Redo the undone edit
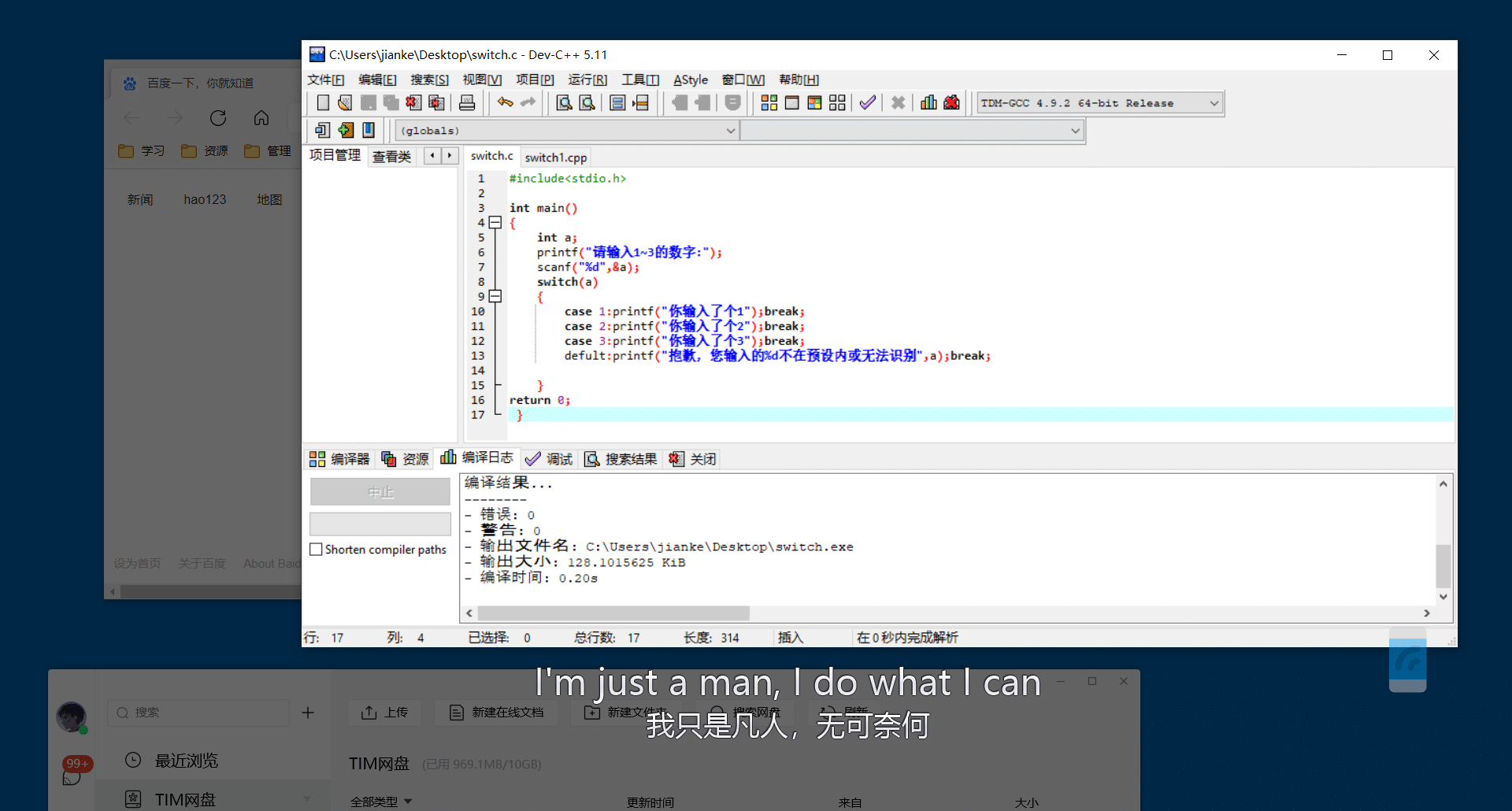This screenshot has width=1512, height=811. click(528, 102)
